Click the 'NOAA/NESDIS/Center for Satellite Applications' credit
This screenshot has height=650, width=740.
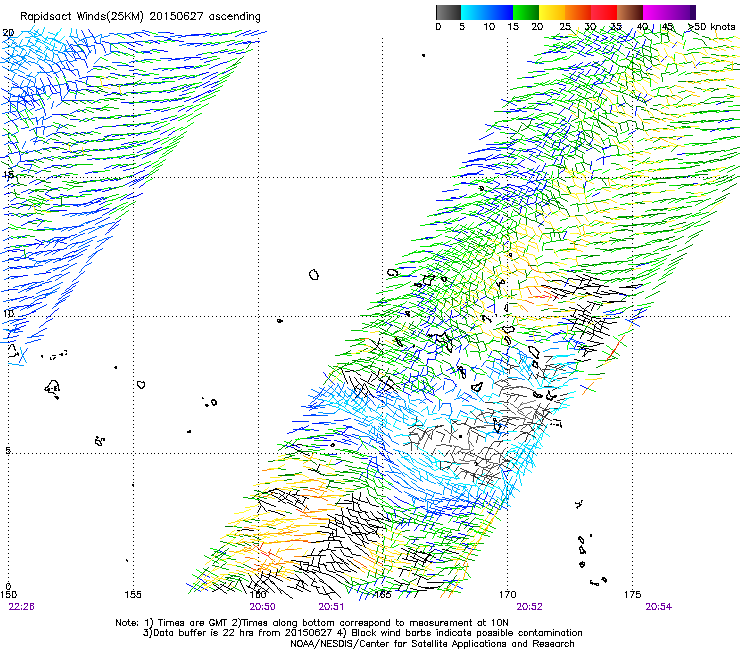(x=432, y=644)
